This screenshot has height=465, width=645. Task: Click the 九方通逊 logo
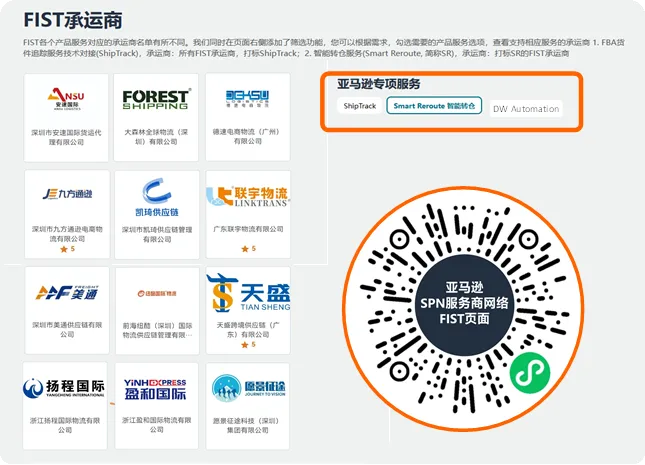[67, 194]
